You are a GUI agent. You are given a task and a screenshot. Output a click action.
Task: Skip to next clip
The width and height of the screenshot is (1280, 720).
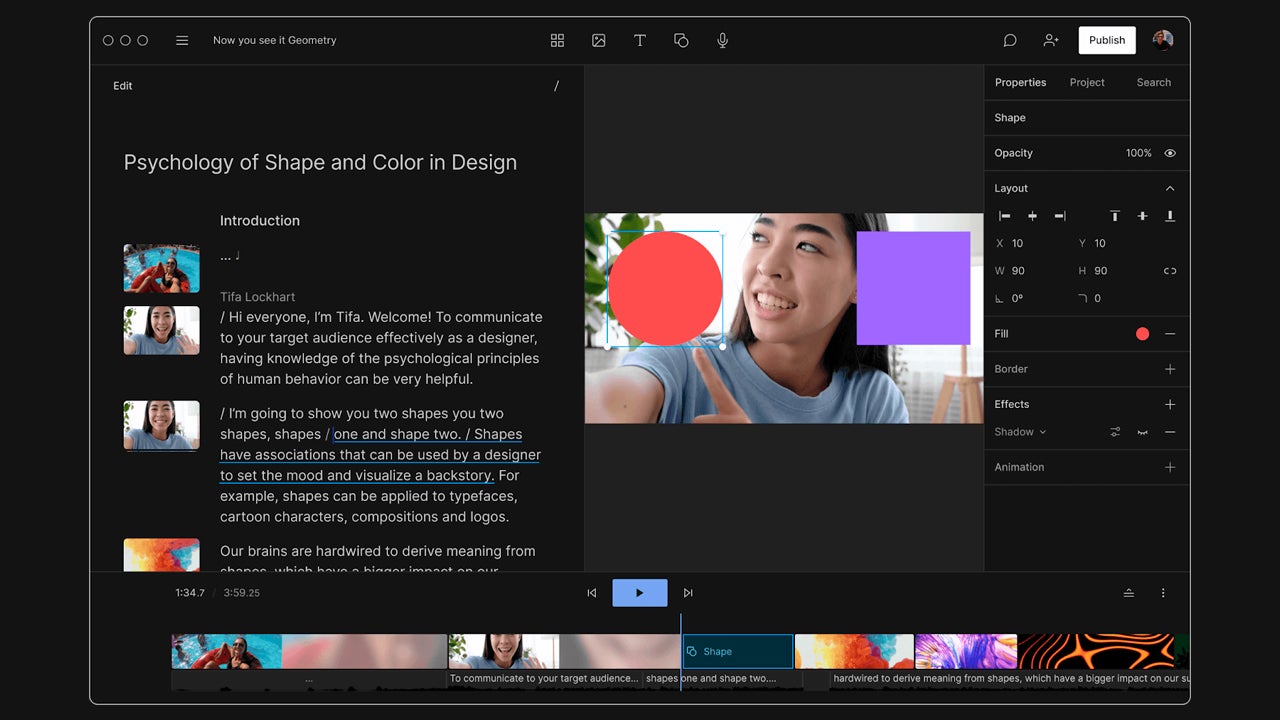pyautogui.click(x=688, y=593)
